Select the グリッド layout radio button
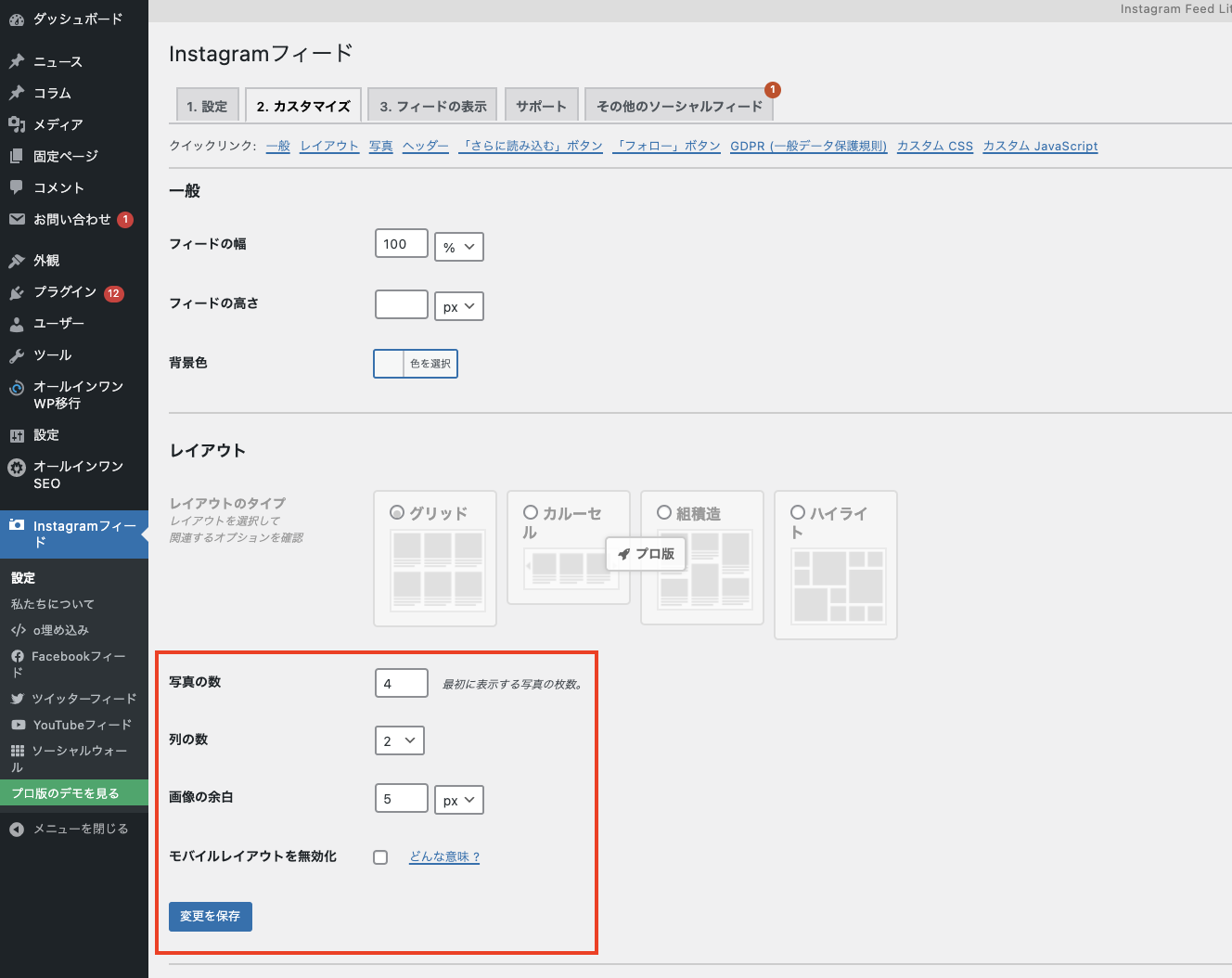Image resolution: width=1232 pixels, height=978 pixels. click(397, 512)
